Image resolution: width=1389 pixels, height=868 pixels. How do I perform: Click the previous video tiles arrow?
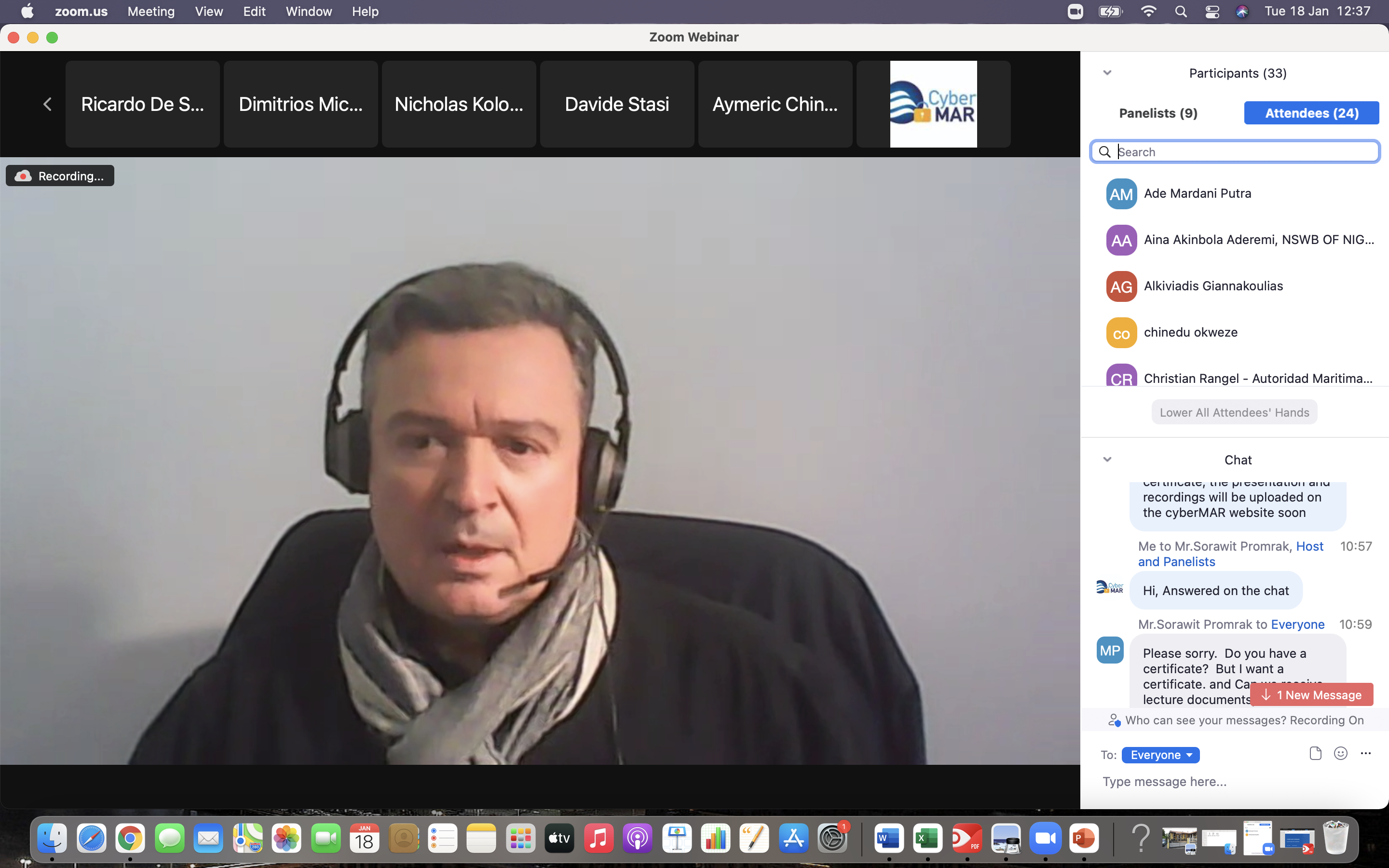pos(48,104)
